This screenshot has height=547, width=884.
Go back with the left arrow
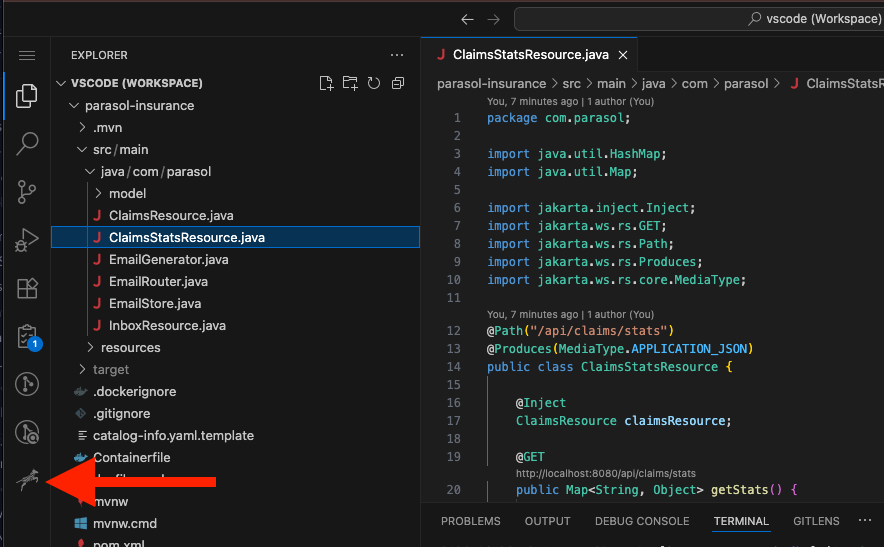click(467, 20)
